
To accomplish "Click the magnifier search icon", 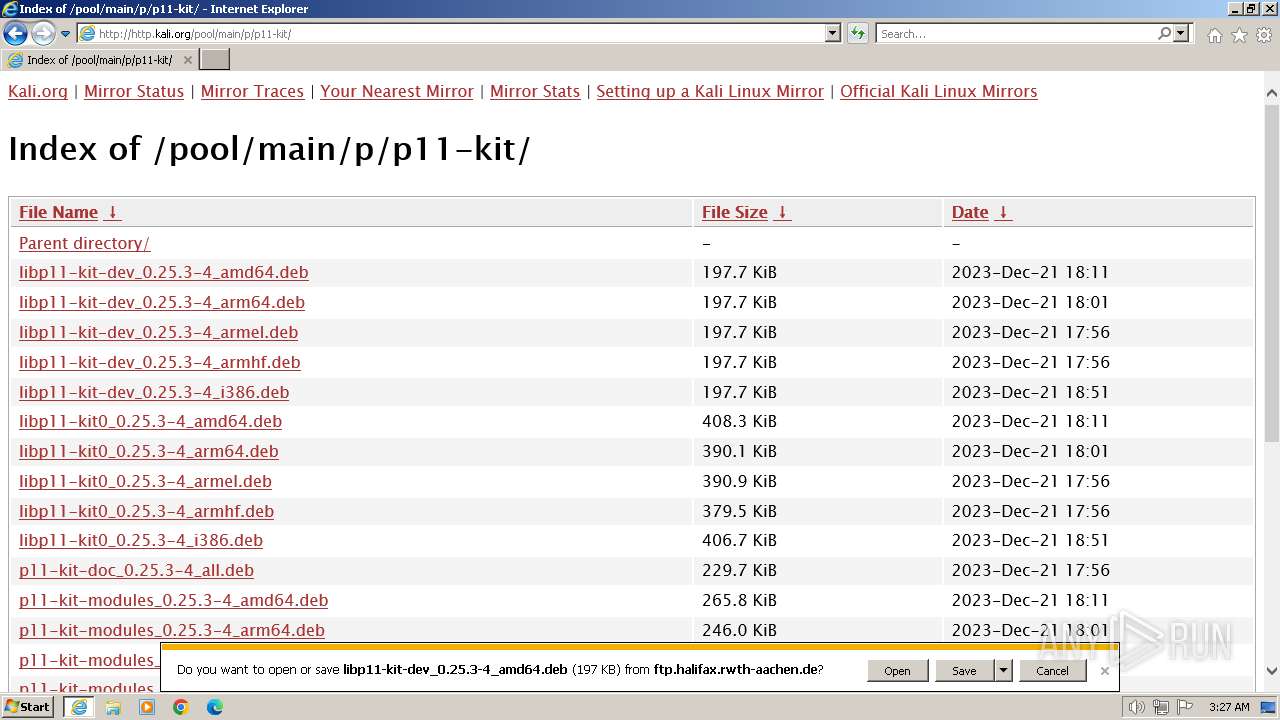I will 1164,33.
